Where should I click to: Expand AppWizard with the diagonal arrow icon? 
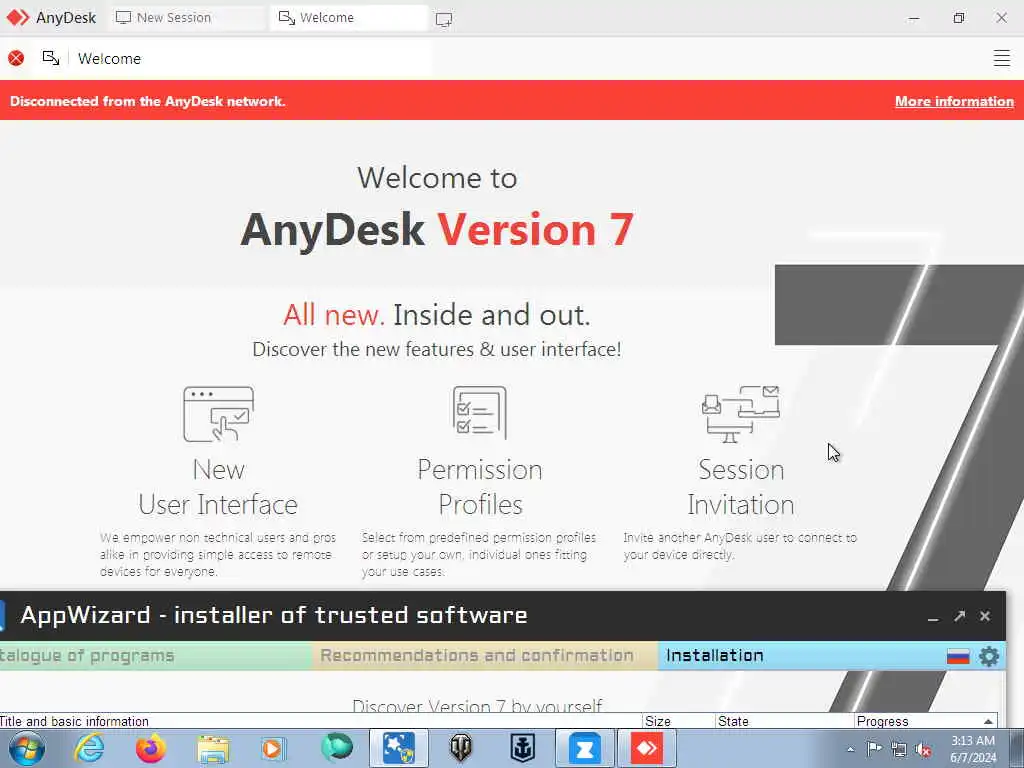point(959,616)
